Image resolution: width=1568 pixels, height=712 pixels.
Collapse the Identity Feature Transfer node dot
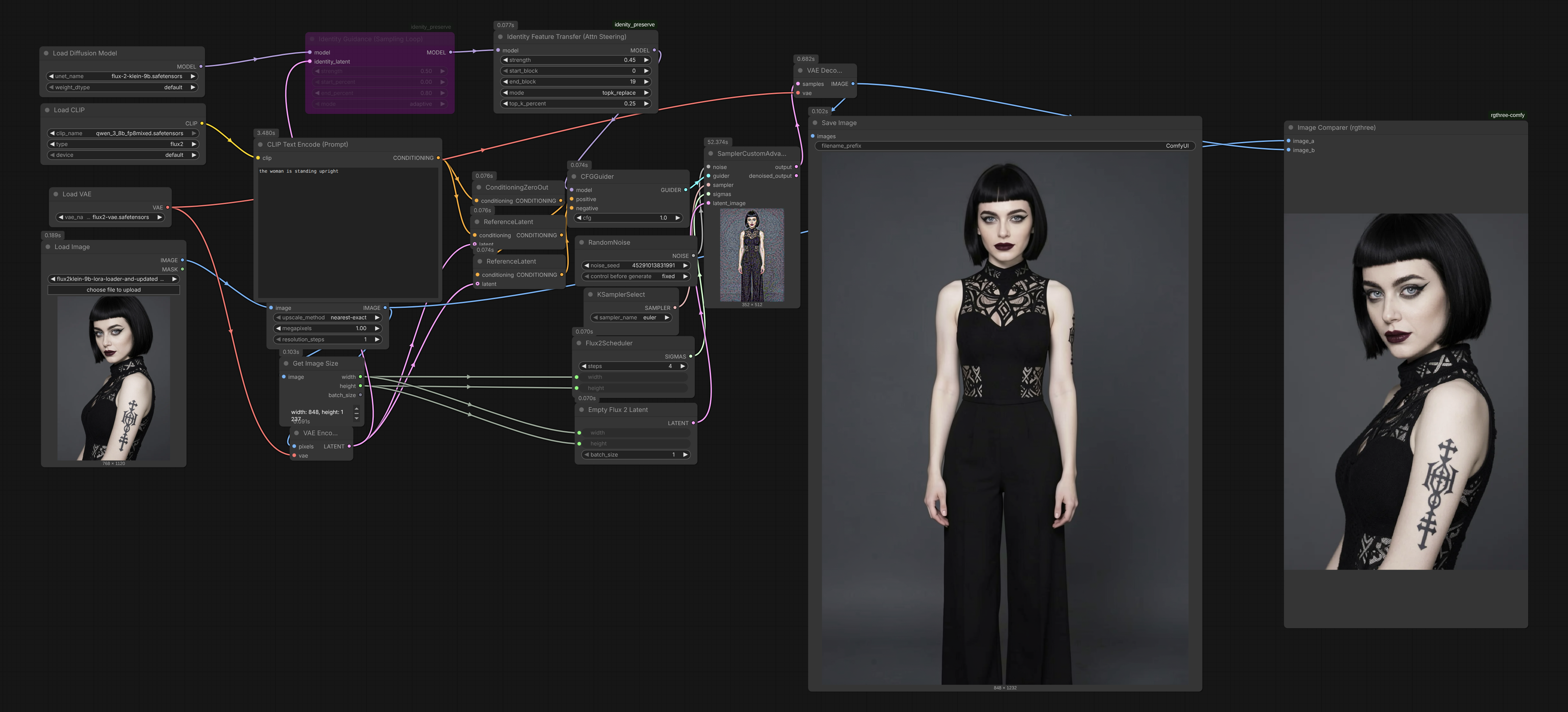click(500, 37)
